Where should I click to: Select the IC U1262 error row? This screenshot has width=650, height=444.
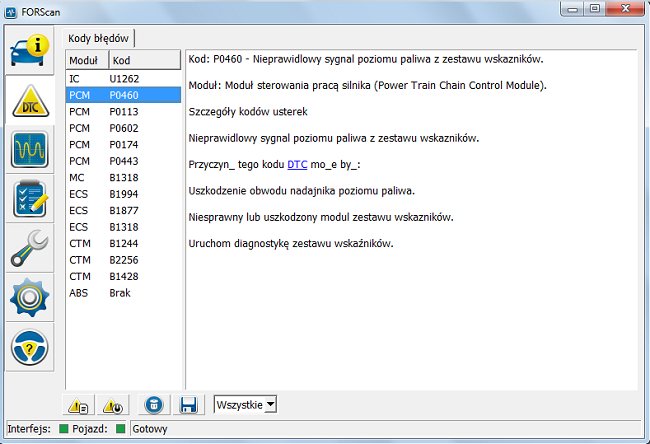point(122,77)
